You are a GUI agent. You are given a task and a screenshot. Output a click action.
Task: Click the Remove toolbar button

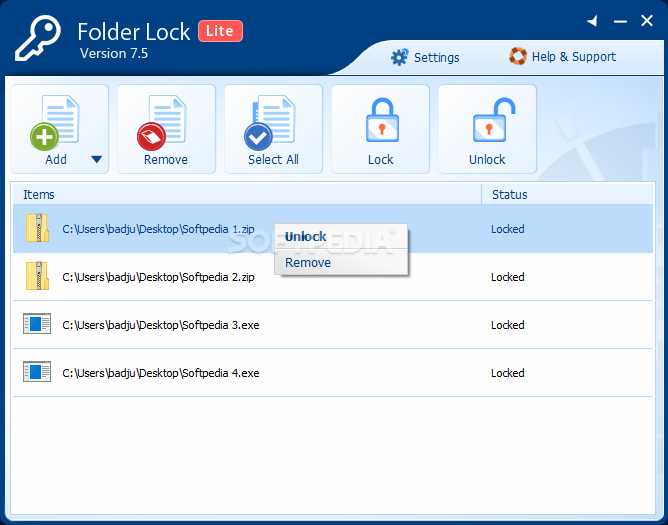167,129
